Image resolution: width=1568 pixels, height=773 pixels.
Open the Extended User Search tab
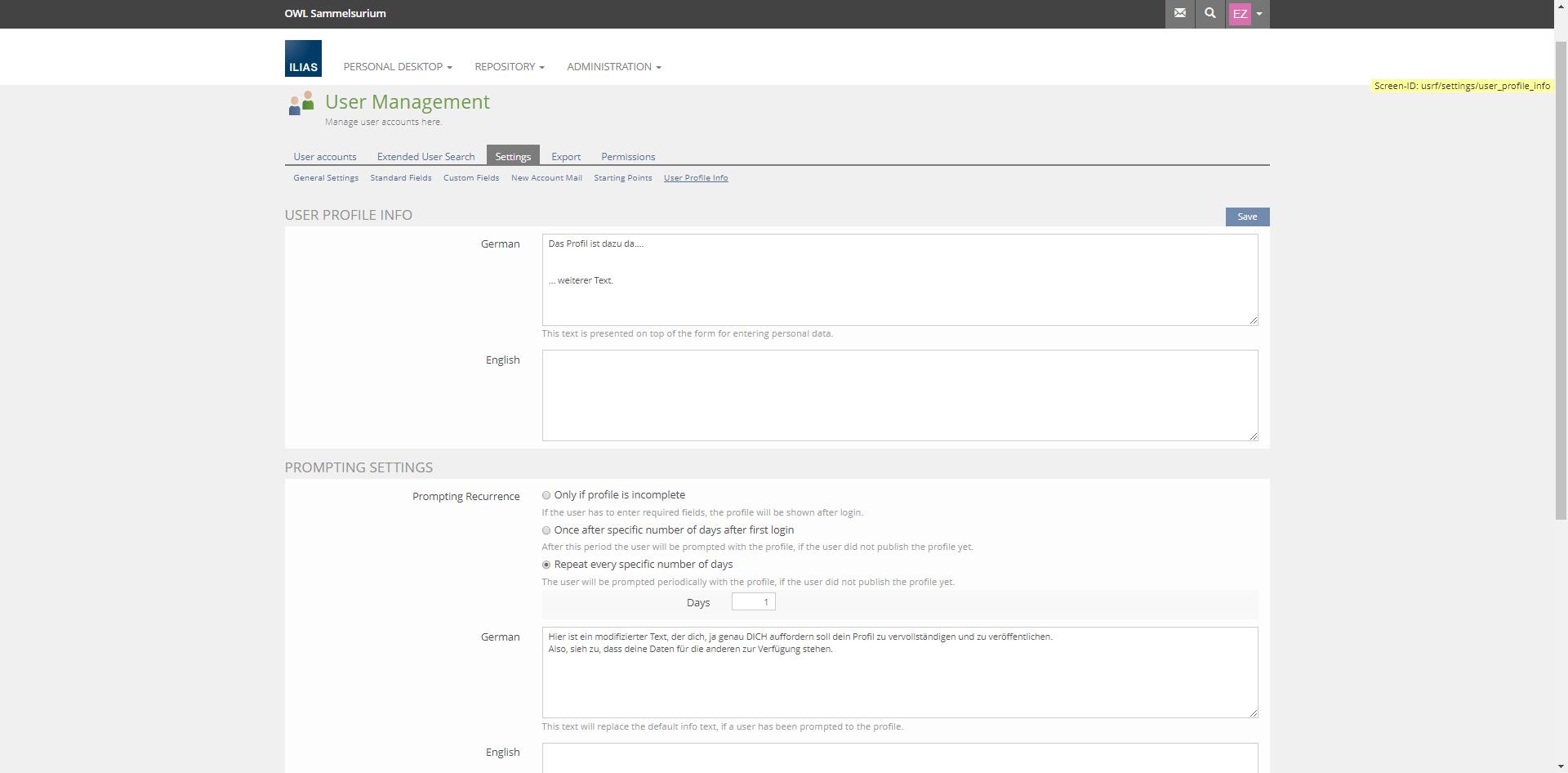click(x=425, y=157)
